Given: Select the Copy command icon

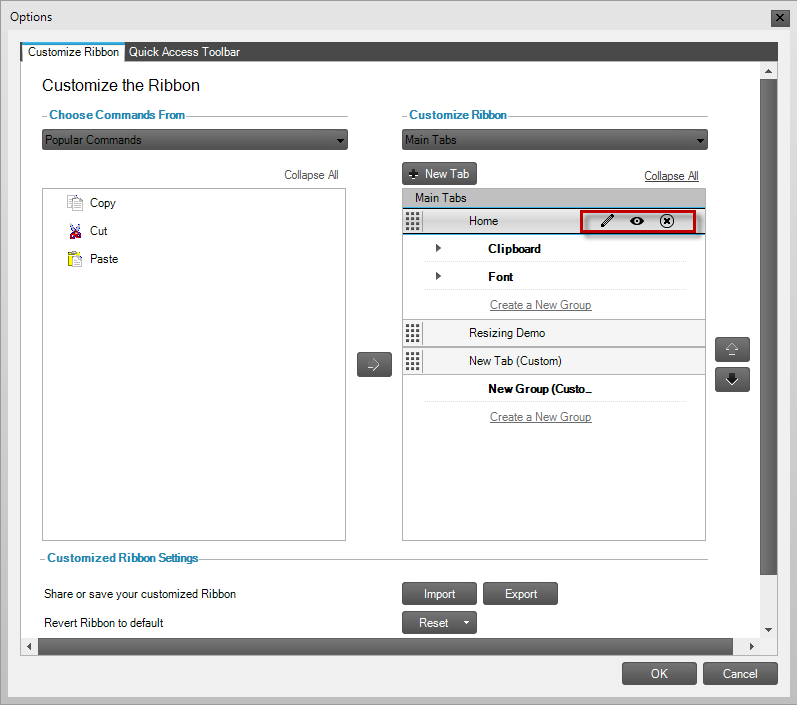Looking at the screenshot, I should pos(75,203).
